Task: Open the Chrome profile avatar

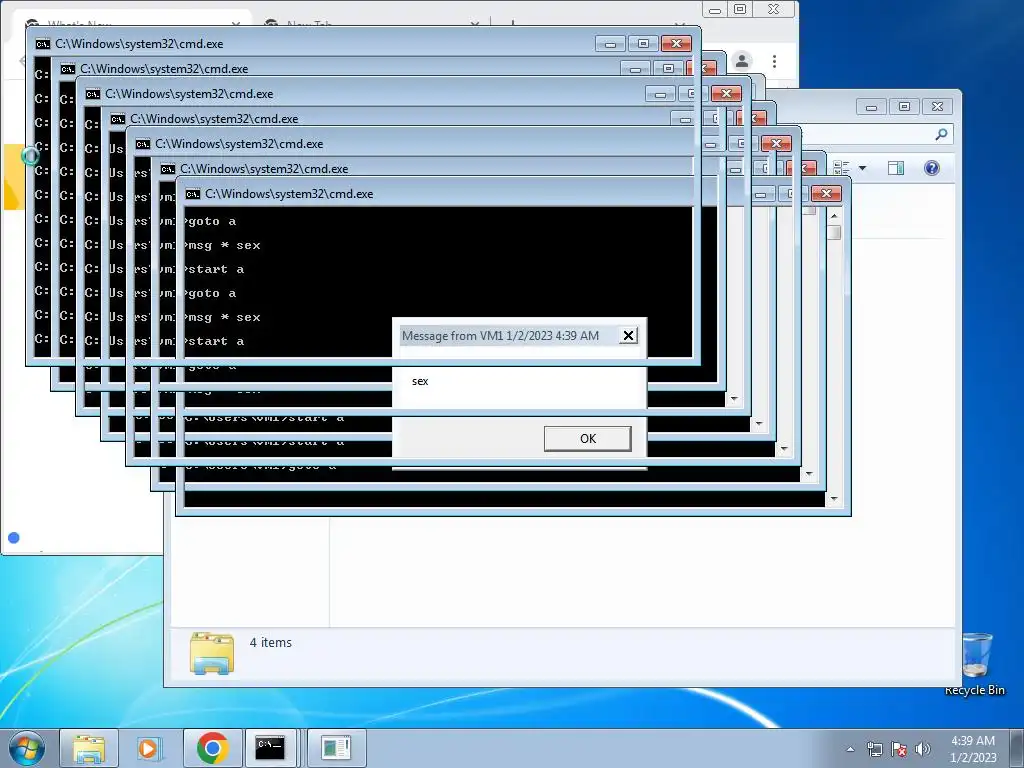Action: pos(742,61)
